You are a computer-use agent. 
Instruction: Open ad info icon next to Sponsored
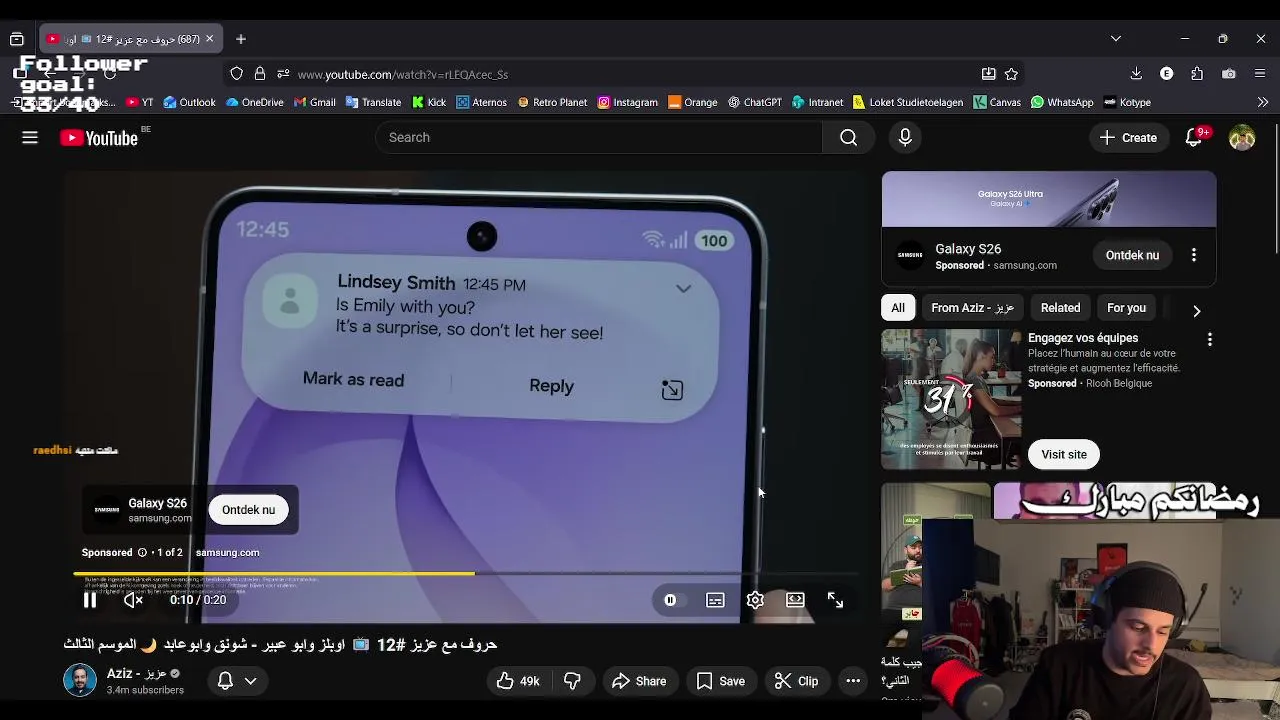[142, 552]
